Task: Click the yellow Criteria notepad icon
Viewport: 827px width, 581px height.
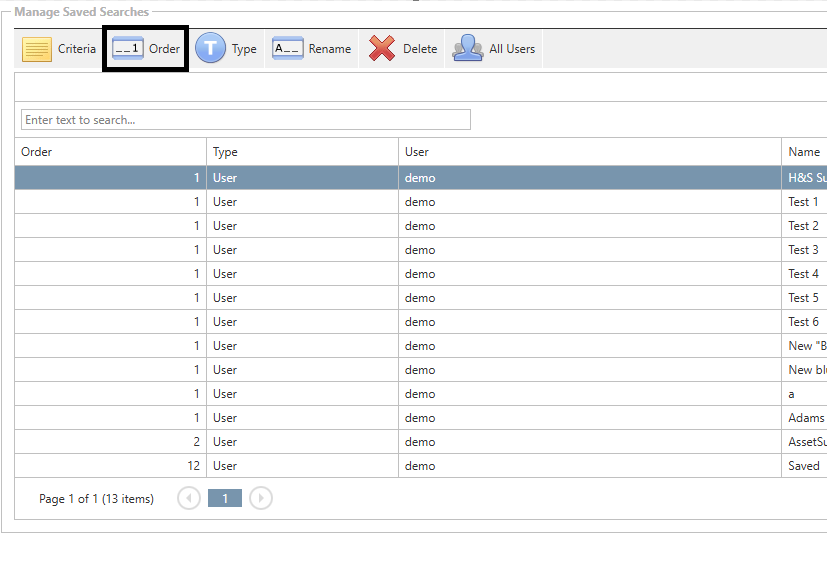Action: (x=37, y=49)
